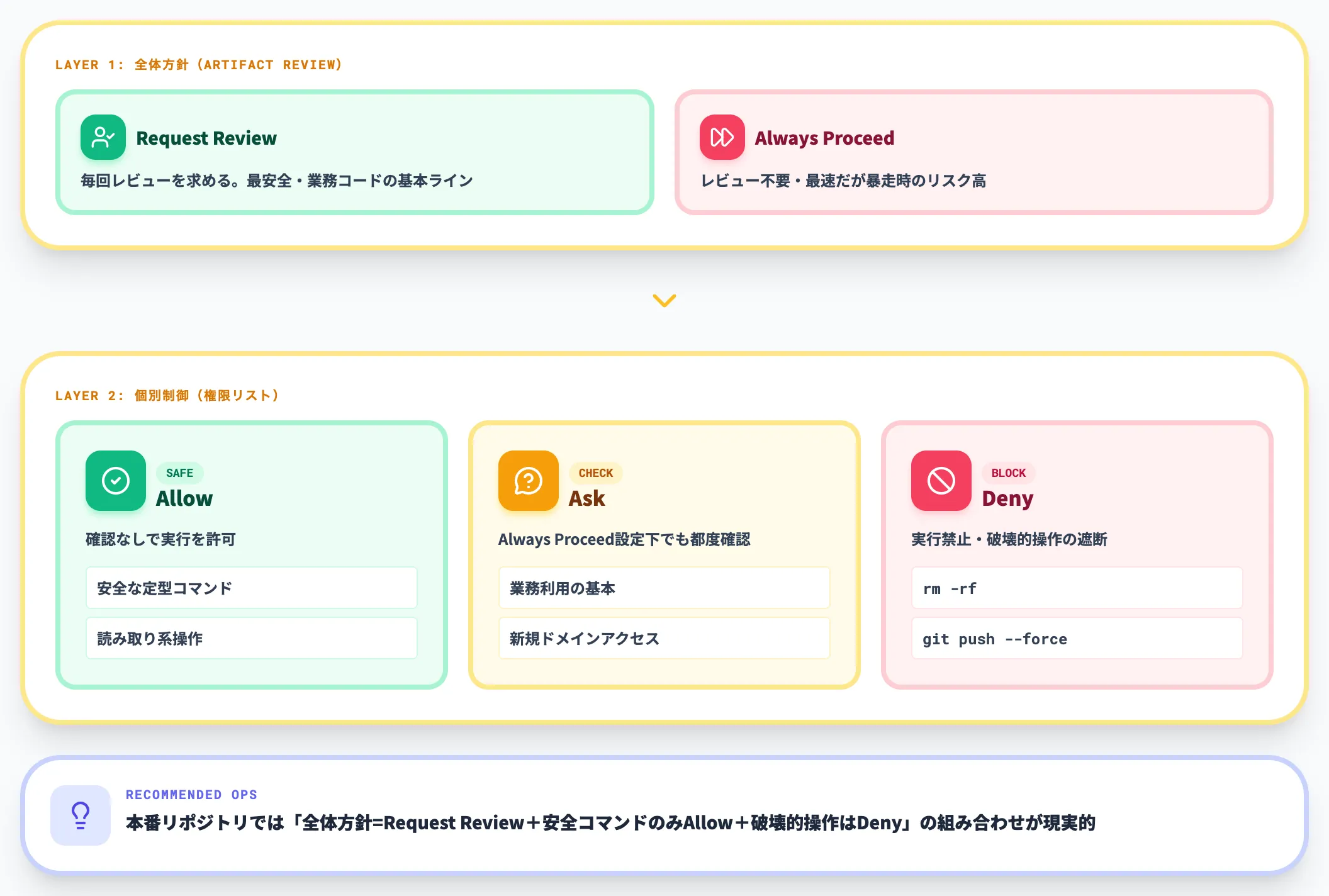Click the 'レビュー不要・最速だが' description text
The width and height of the screenshot is (1329, 896).
pos(843,181)
